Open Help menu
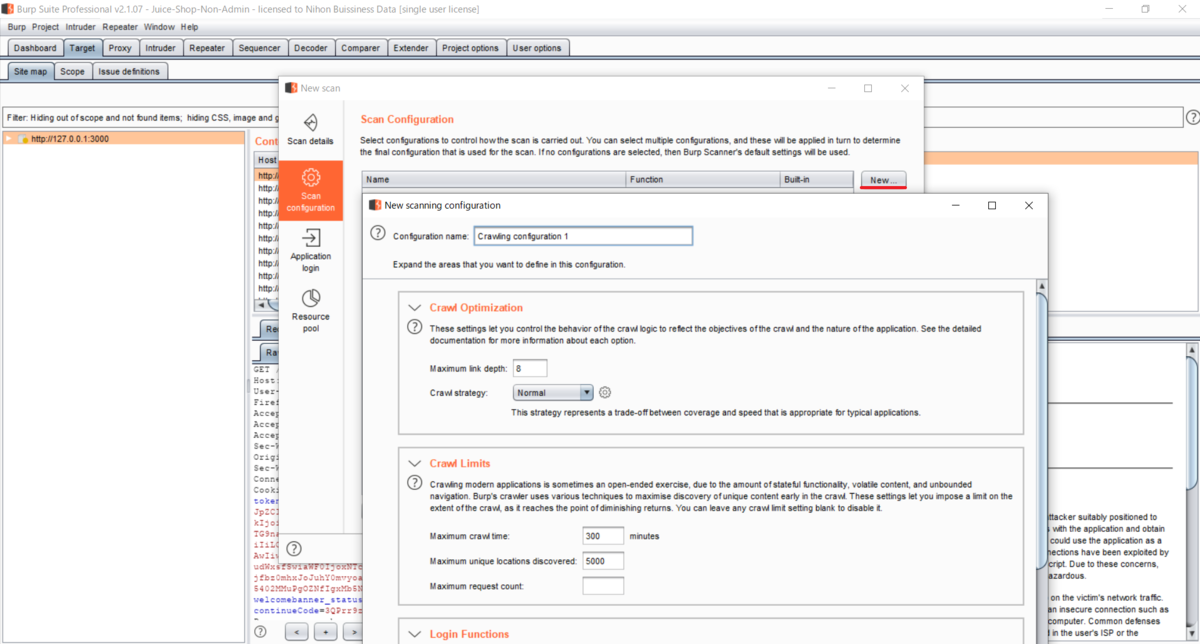 coord(189,27)
